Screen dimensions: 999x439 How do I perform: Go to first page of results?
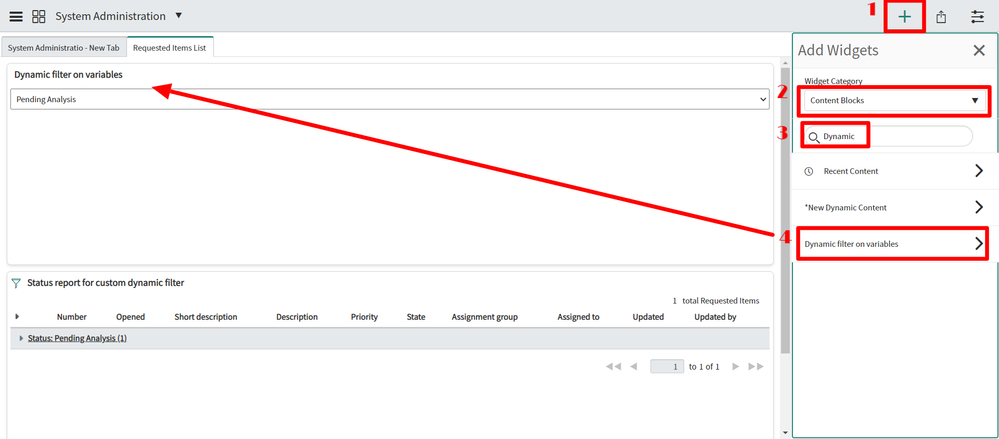[614, 366]
